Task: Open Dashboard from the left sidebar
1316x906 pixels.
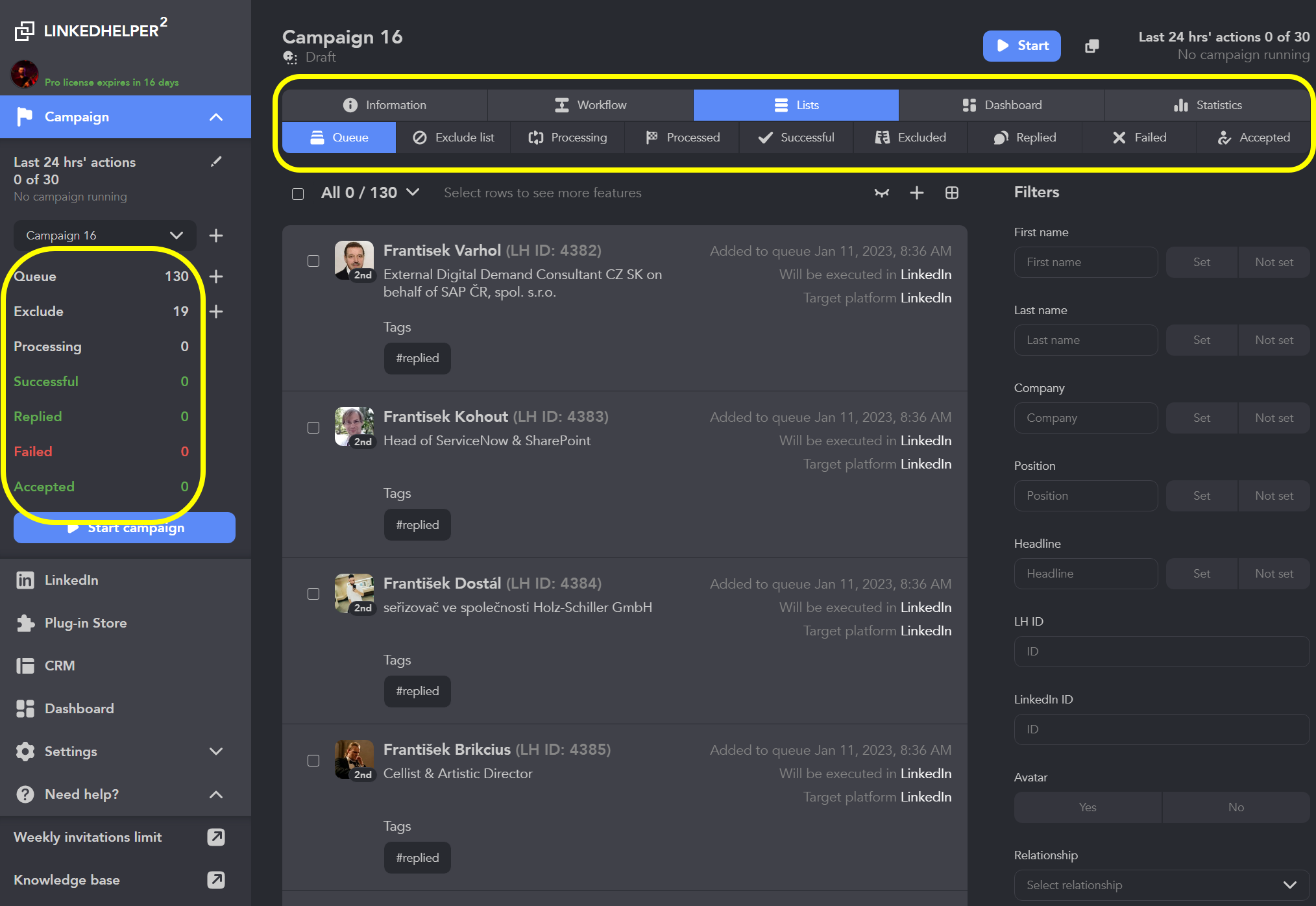Action: pyautogui.click(x=79, y=708)
